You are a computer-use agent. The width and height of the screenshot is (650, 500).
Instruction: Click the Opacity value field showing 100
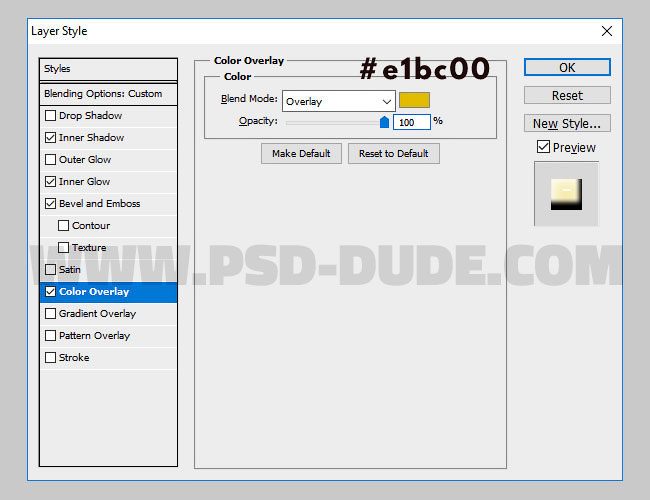[412, 122]
